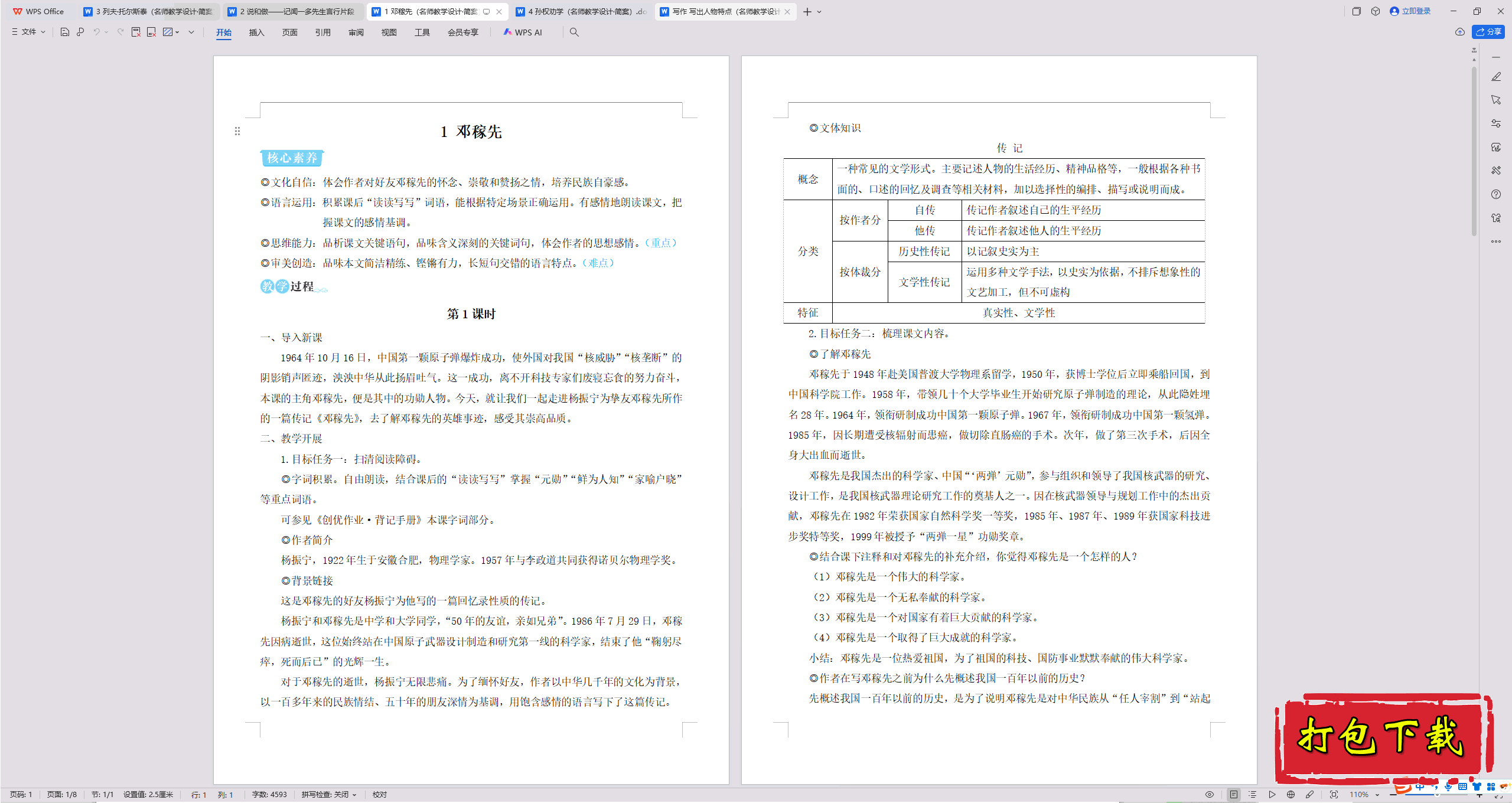The width and height of the screenshot is (1512, 803).
Task: Select the 页面 ribbon tab
Action: click(x=289, y=32)
